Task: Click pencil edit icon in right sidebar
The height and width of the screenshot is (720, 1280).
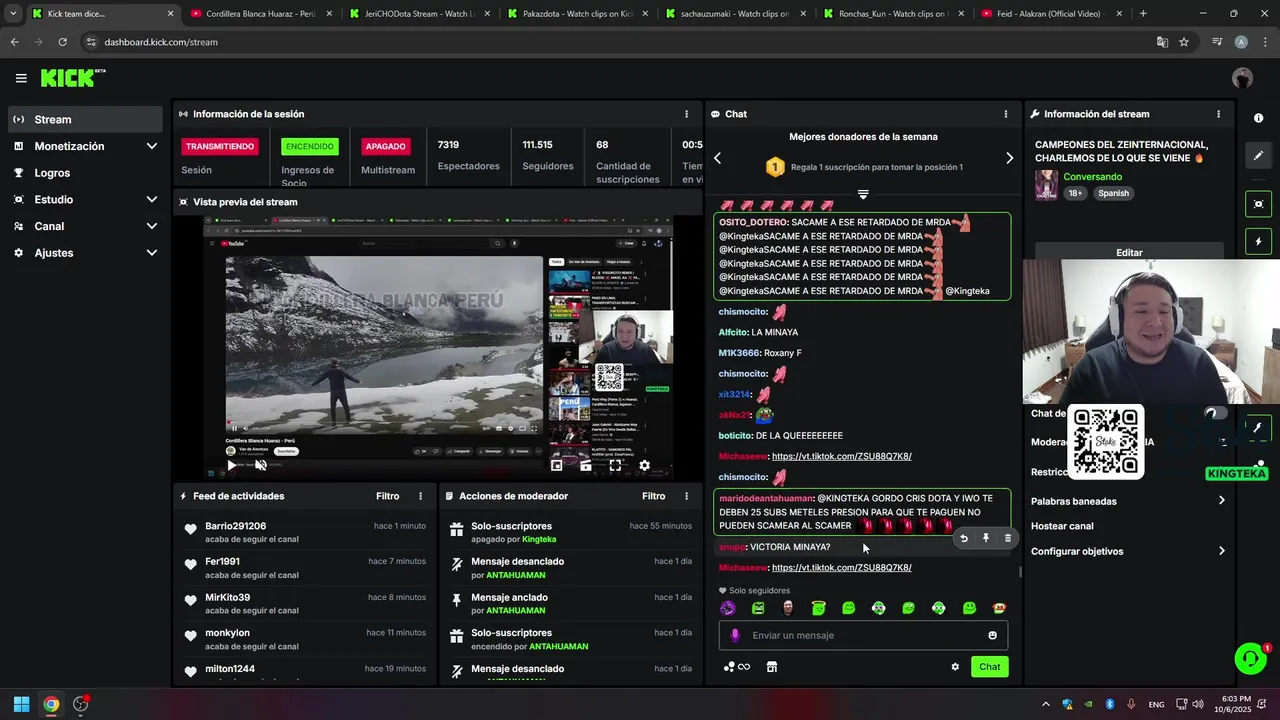Action: click(1258, 156)
